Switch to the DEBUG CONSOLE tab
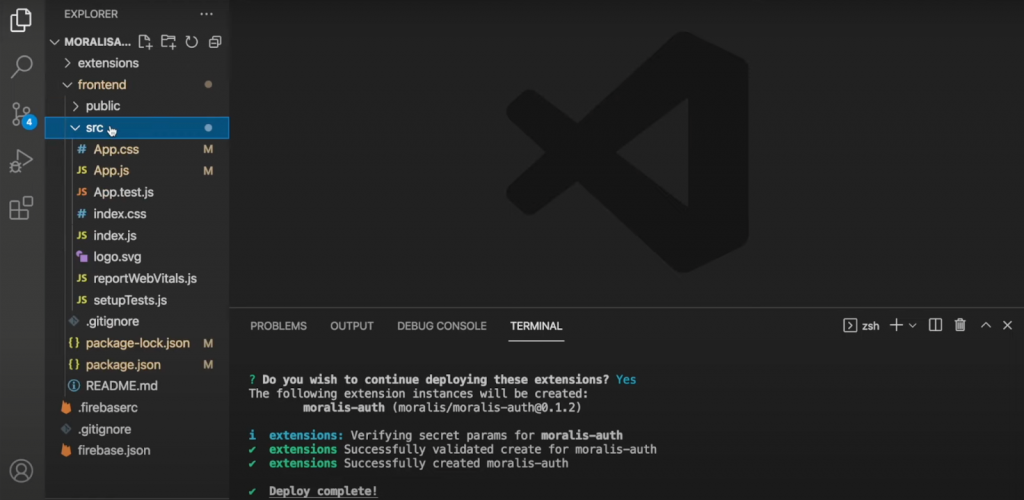1024x500 pixels. click(441, 326)
